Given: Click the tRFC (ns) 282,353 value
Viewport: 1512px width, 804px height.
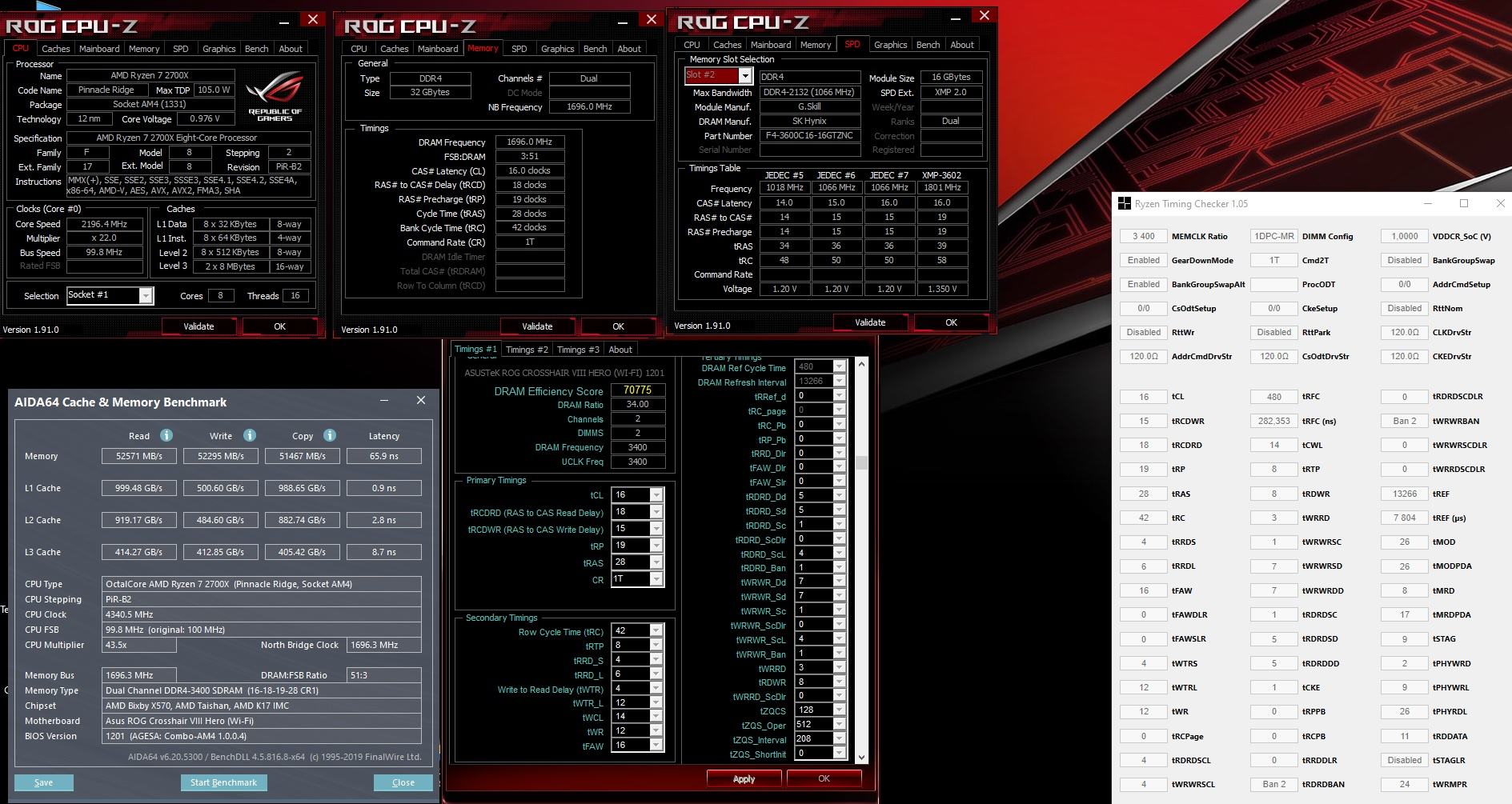Looking at the screenshot, I should coord(1274,421).
